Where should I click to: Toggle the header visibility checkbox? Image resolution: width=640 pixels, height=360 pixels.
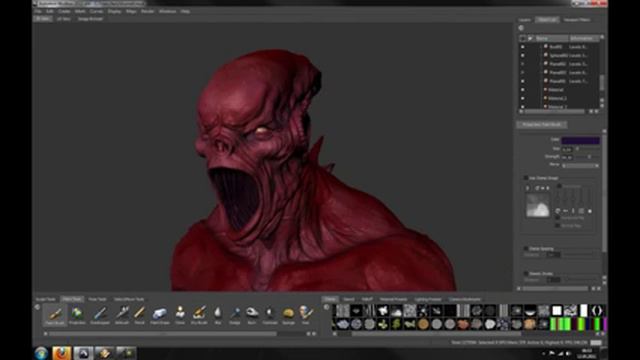(x=522, y=38)
